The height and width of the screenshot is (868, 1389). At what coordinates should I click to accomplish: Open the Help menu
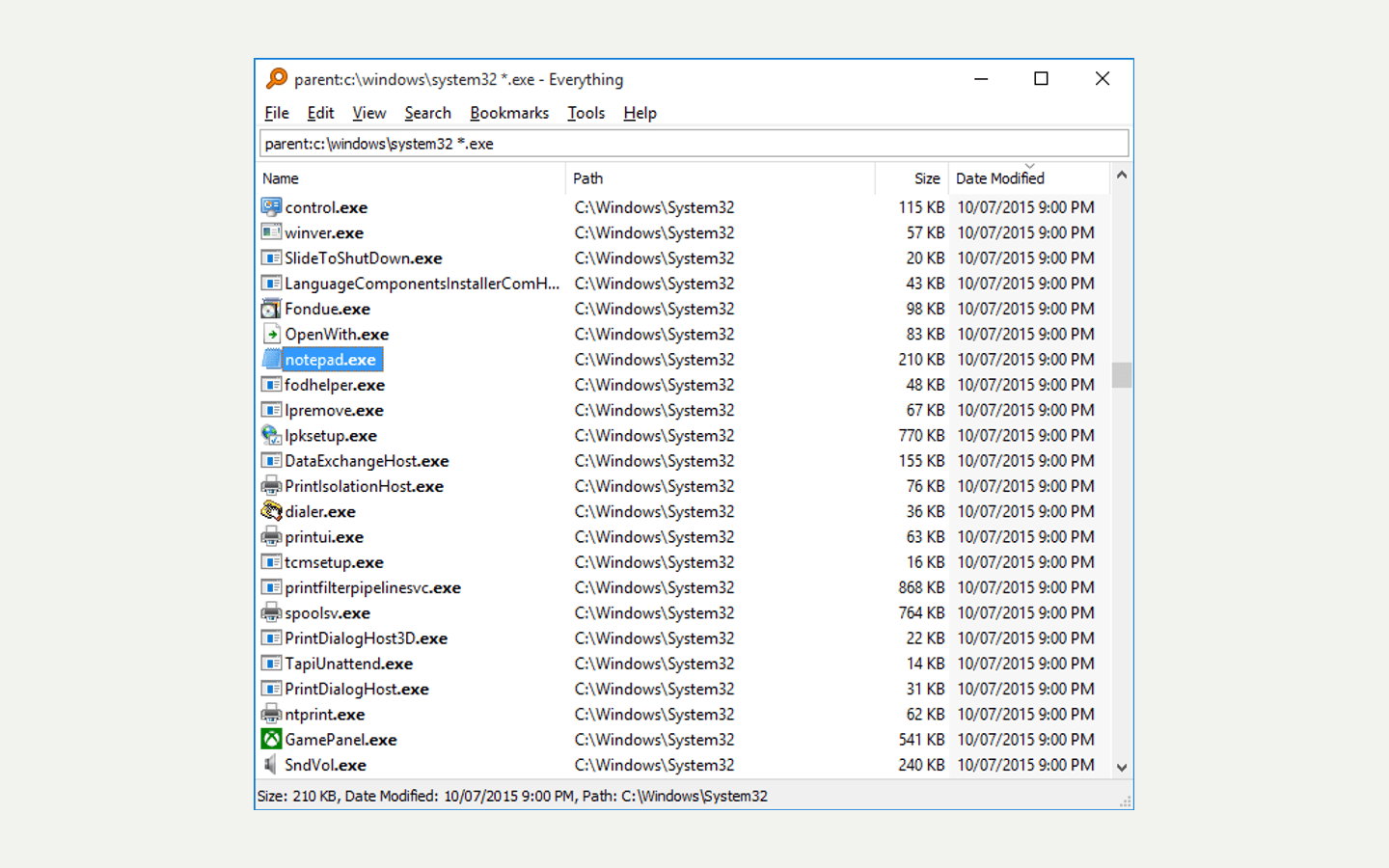coord(640,113)
